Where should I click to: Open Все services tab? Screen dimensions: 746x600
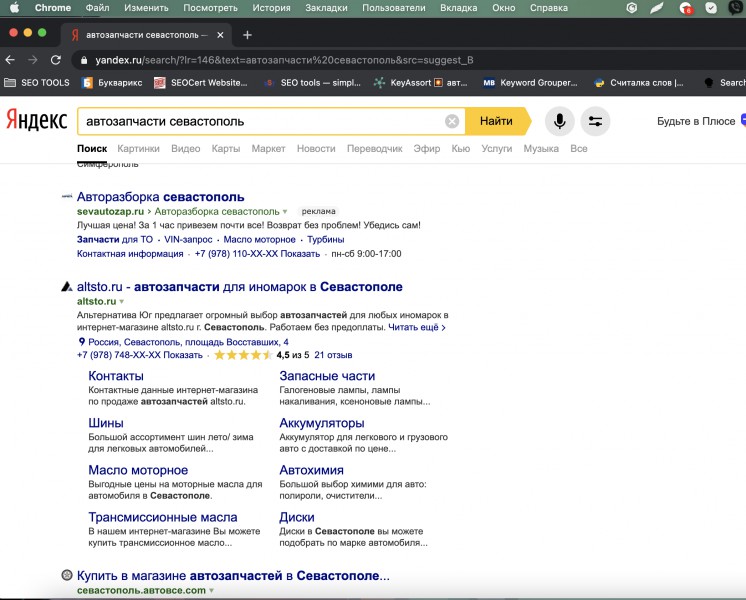pos(579,148)
